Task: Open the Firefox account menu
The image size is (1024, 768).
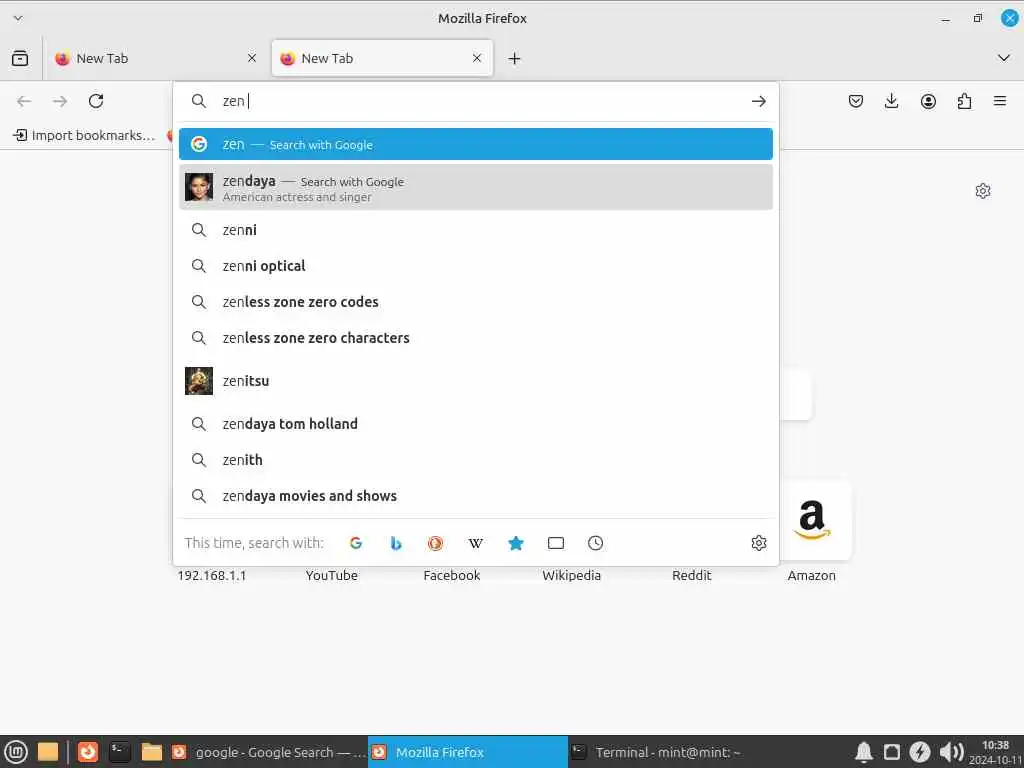Action: pyautogui.click(x=928, y=101)
